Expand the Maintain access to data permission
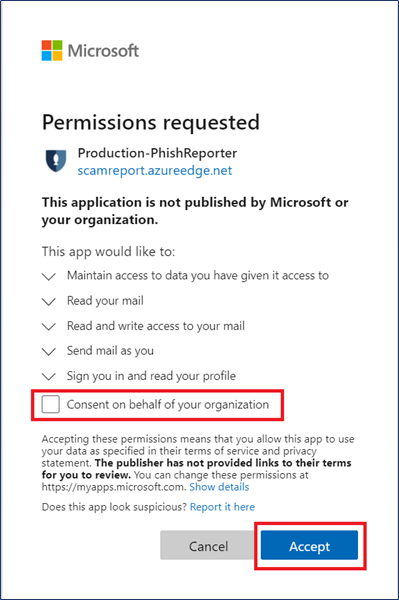399x600 pixels. [x=49, y=276]
